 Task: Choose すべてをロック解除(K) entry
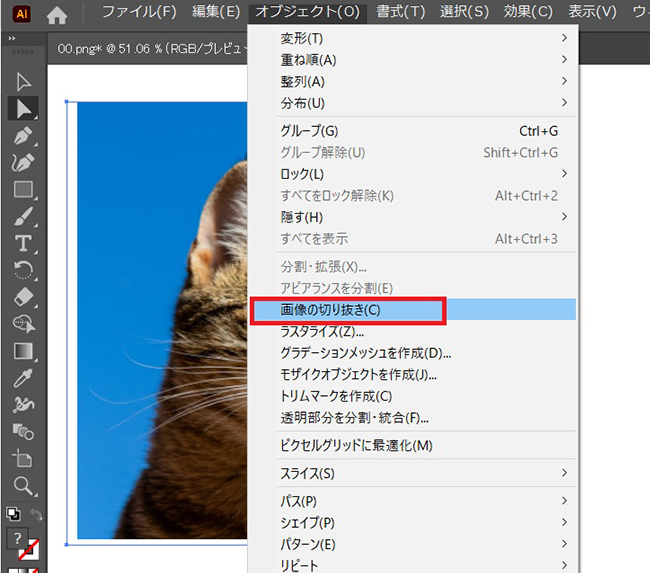(413, 195)
